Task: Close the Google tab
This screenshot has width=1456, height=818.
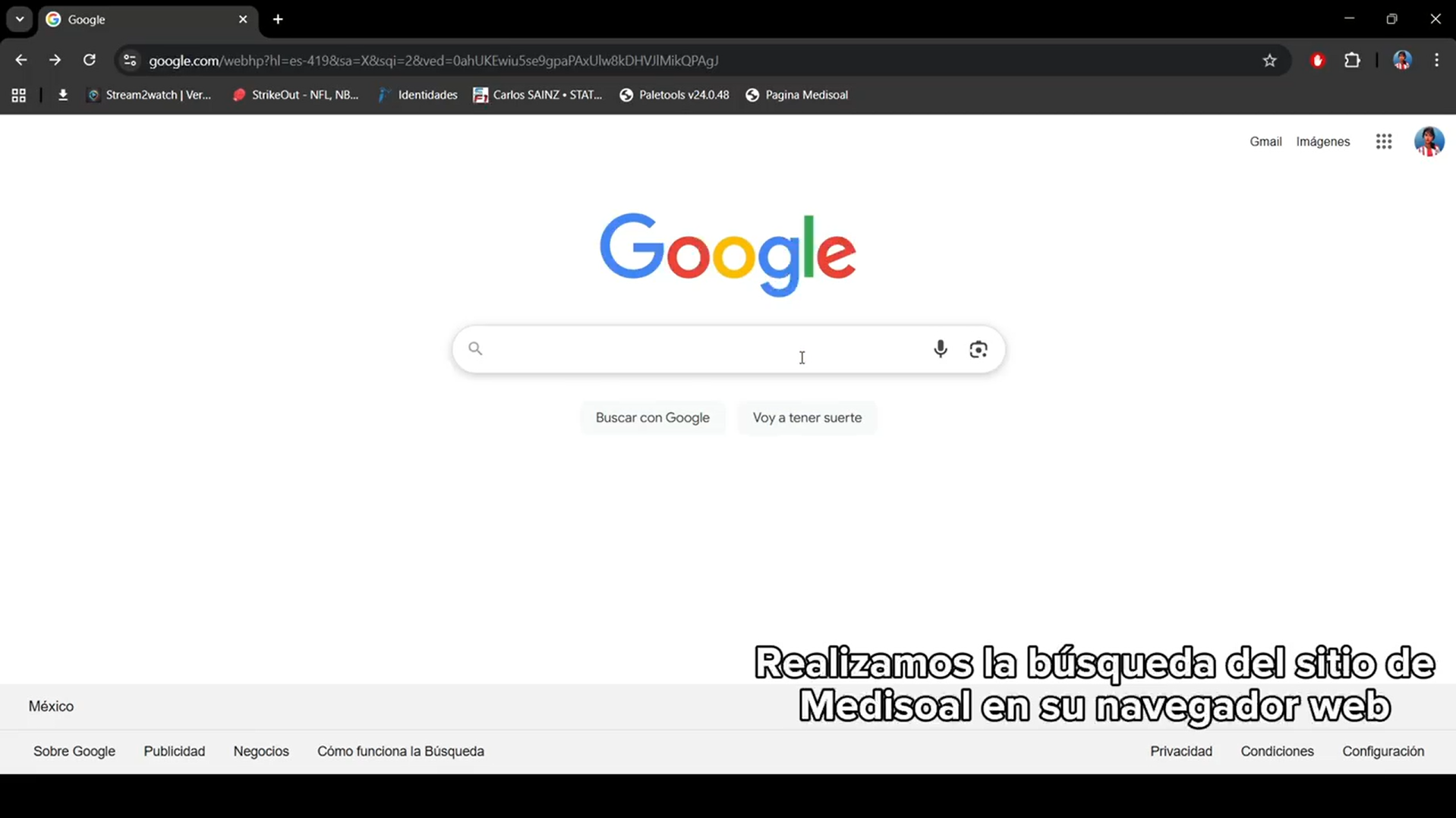Action: 243,20
